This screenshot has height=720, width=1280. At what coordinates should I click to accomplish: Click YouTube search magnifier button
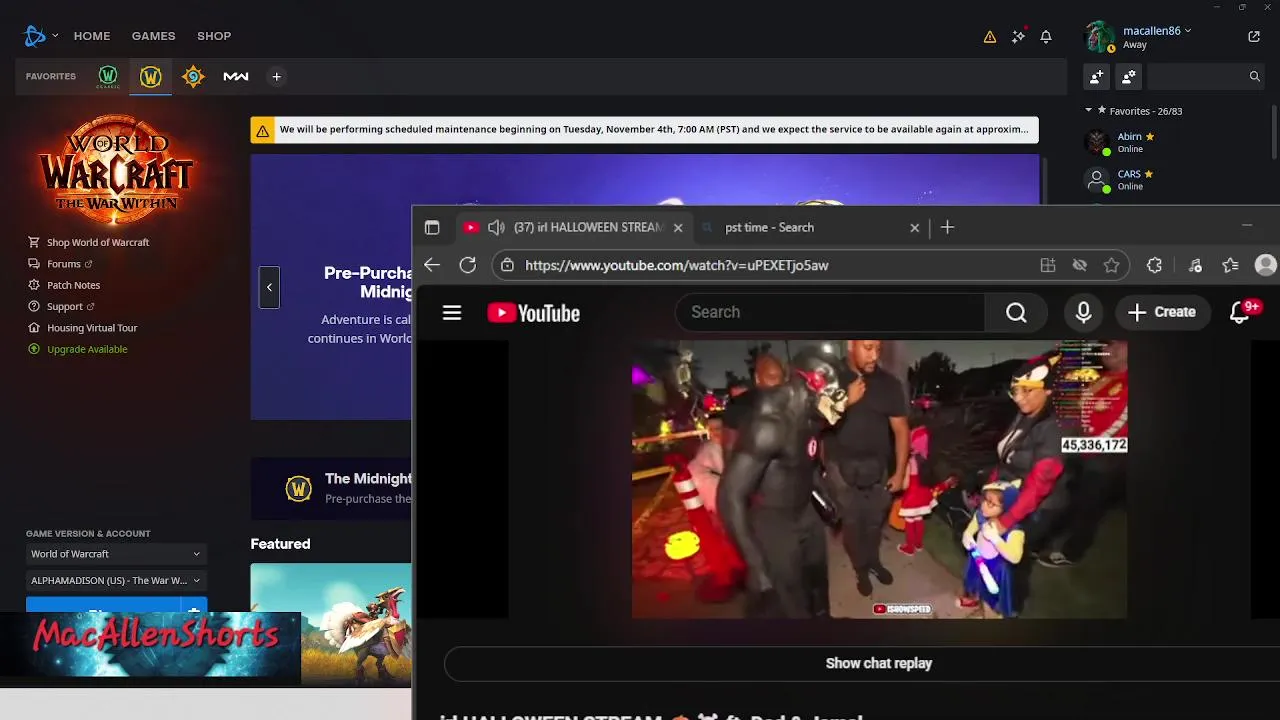[x=1016, y=313]
